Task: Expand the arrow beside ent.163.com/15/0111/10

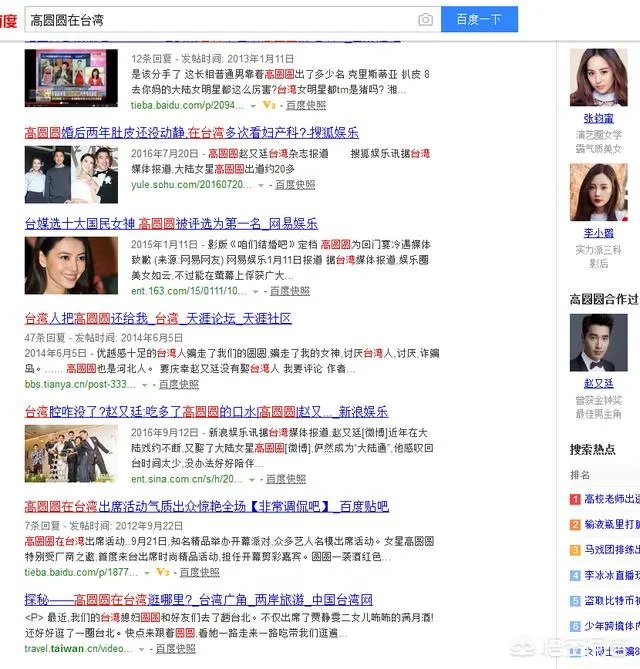Action: [x=256, y=291]
